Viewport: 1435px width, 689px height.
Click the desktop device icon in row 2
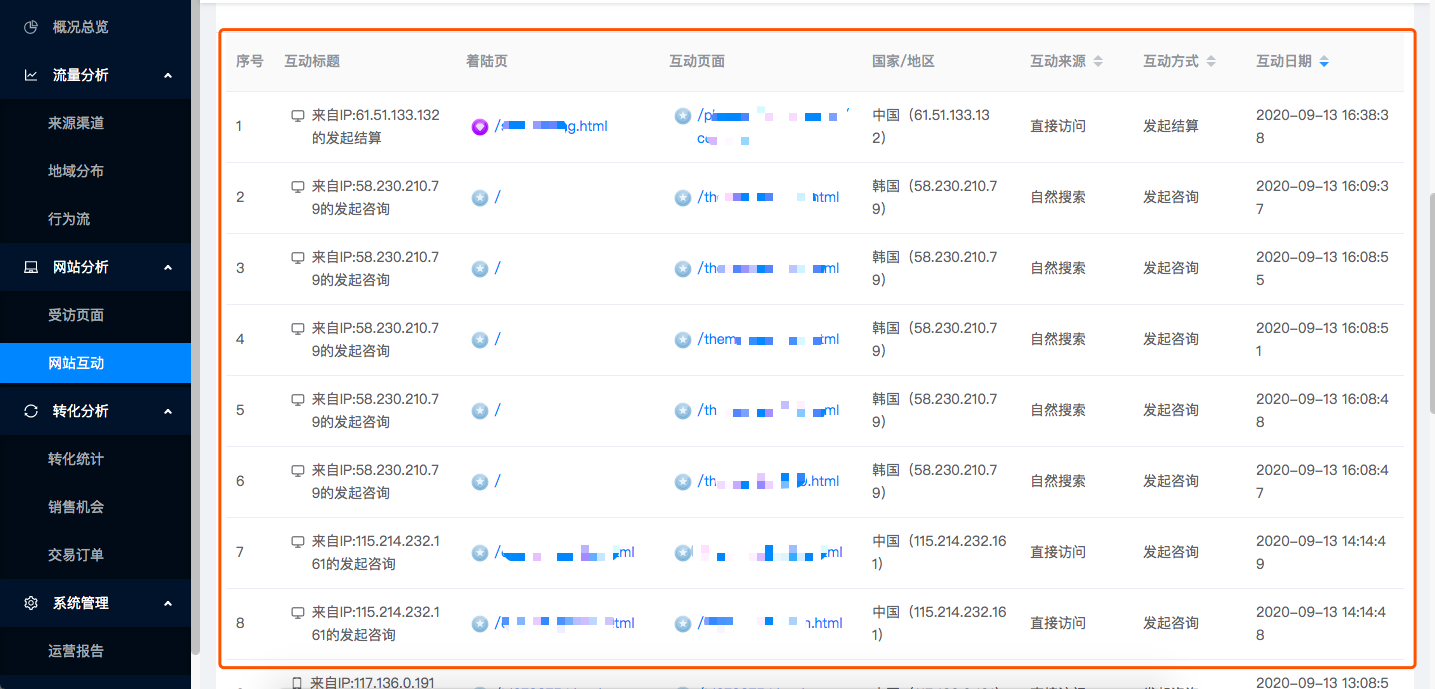click(297, 187)
